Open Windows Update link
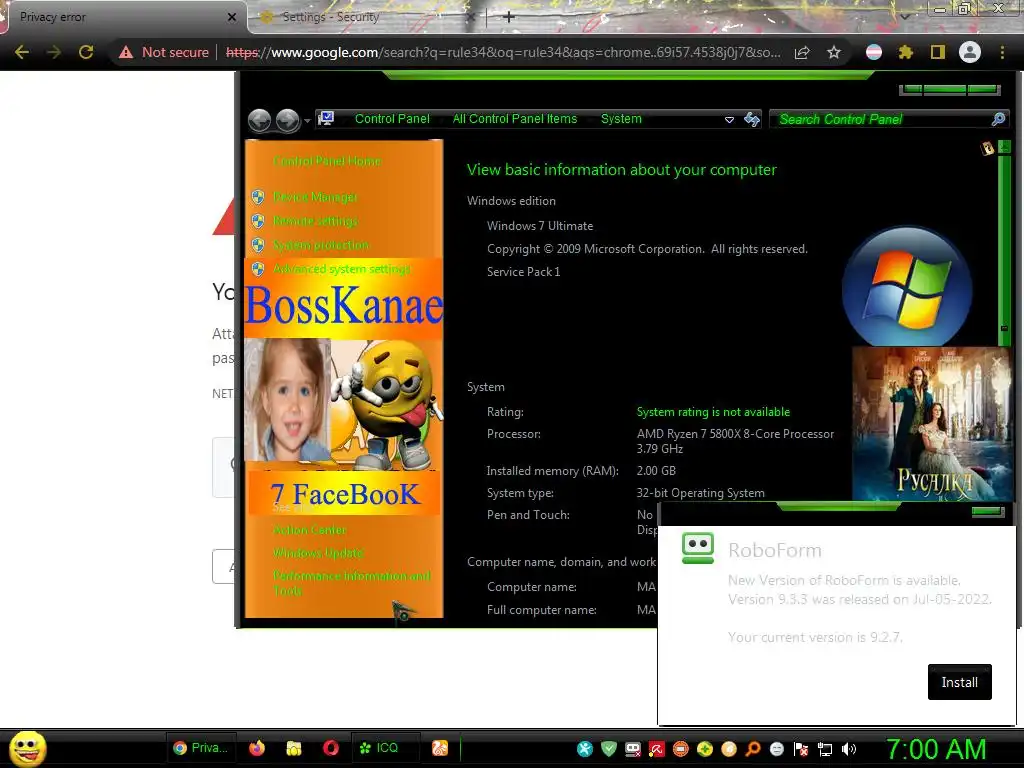This screenshot has width=1024, height=768. [x=318, y=552]
